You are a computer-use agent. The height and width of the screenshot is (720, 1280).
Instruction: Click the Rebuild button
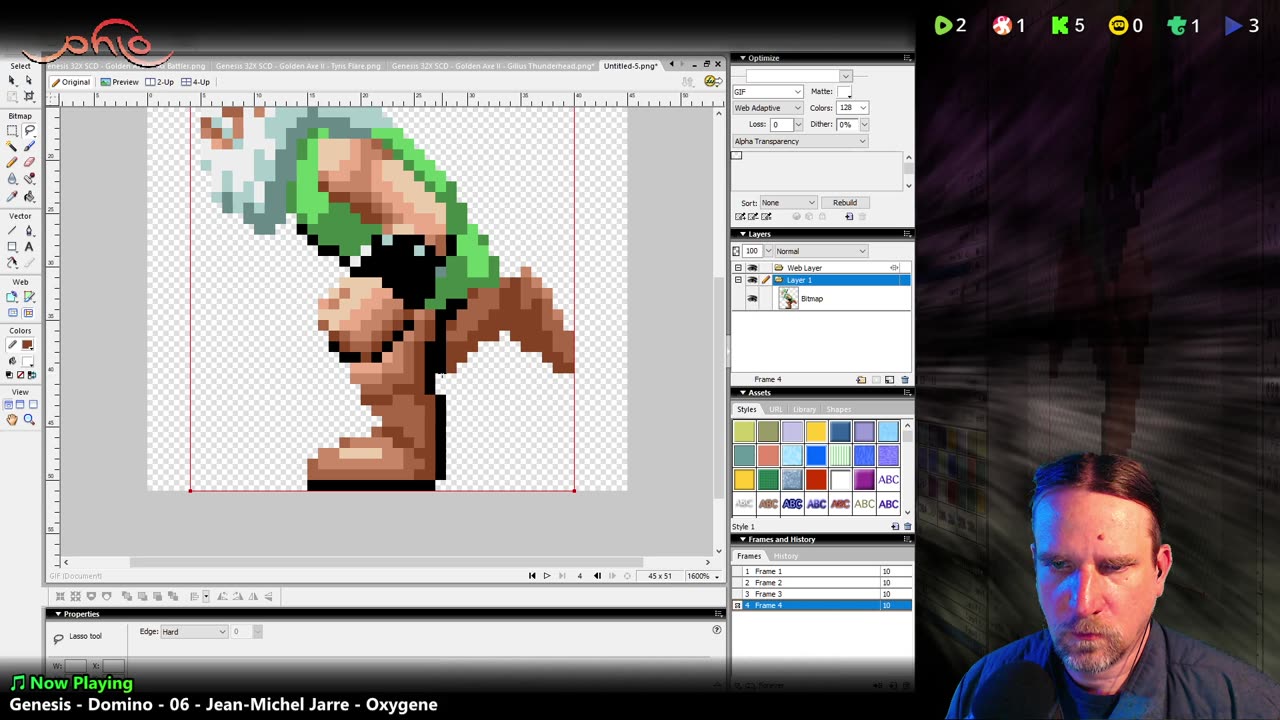[x=845, y=203]
